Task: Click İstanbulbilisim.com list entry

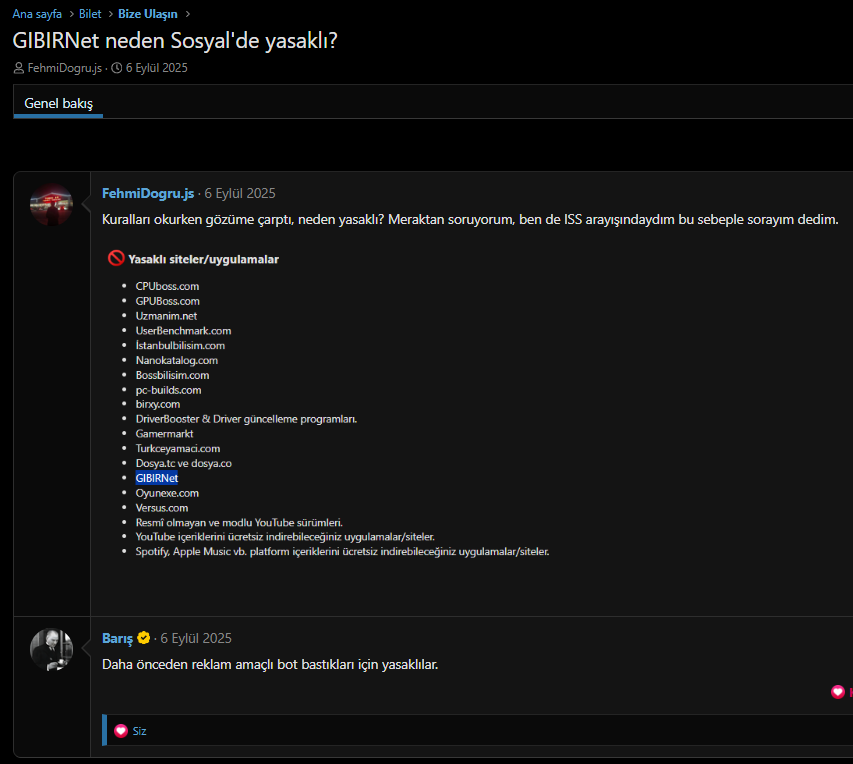Action: click(180, 346)
